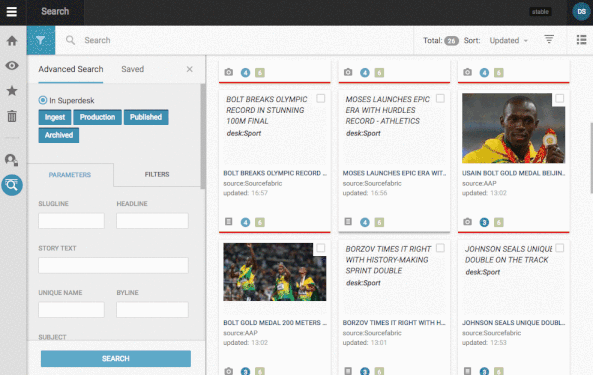Image resolution: width=593 pixels, height=375 pixels.
Task: Click text type icon on Borzov Times It Right card
Action: [348, 371]
